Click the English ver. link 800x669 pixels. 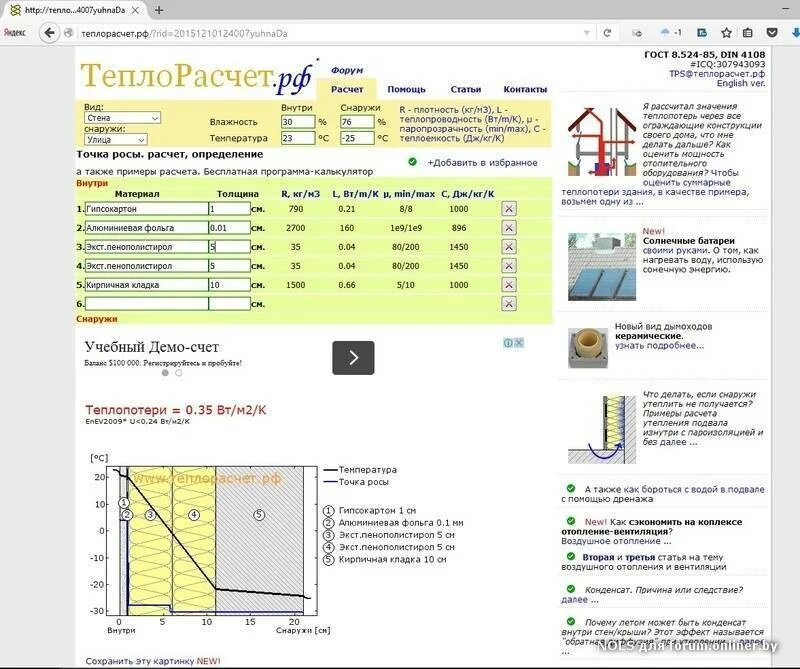point(741,83)
